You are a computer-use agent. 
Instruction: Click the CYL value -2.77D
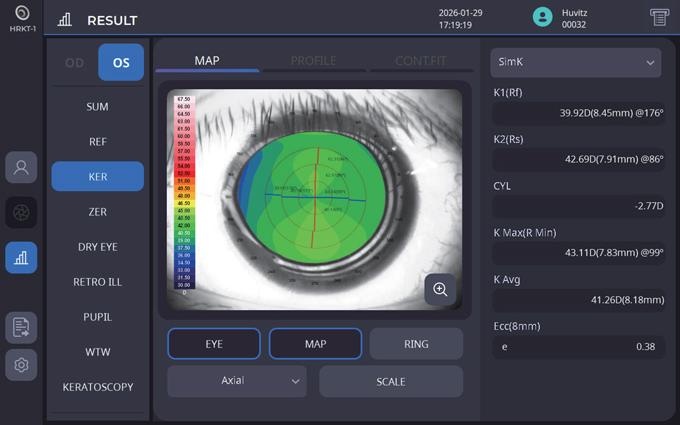pos(579,206)
